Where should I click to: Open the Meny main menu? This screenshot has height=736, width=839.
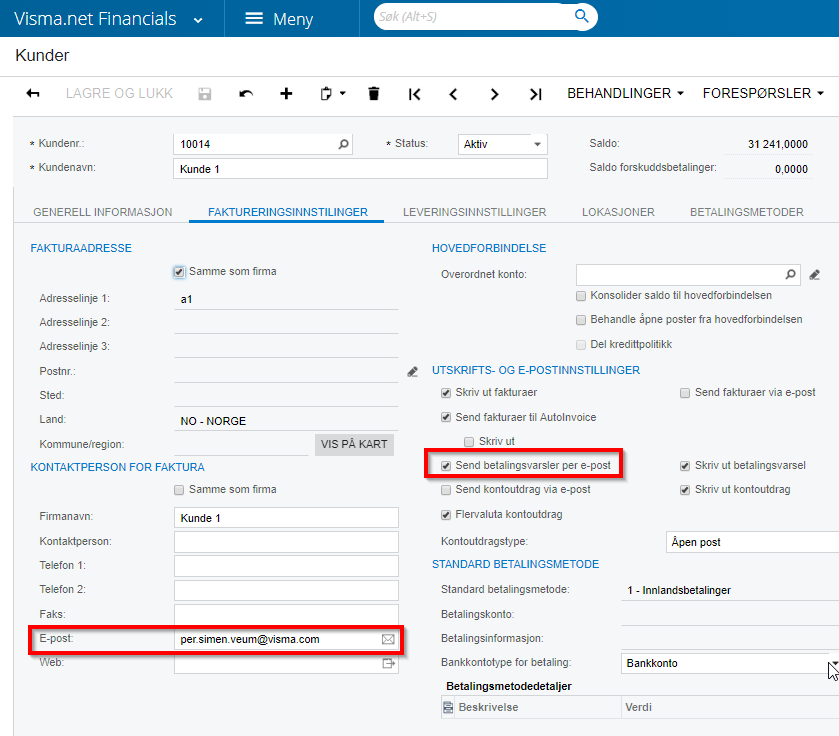(279, 19)
